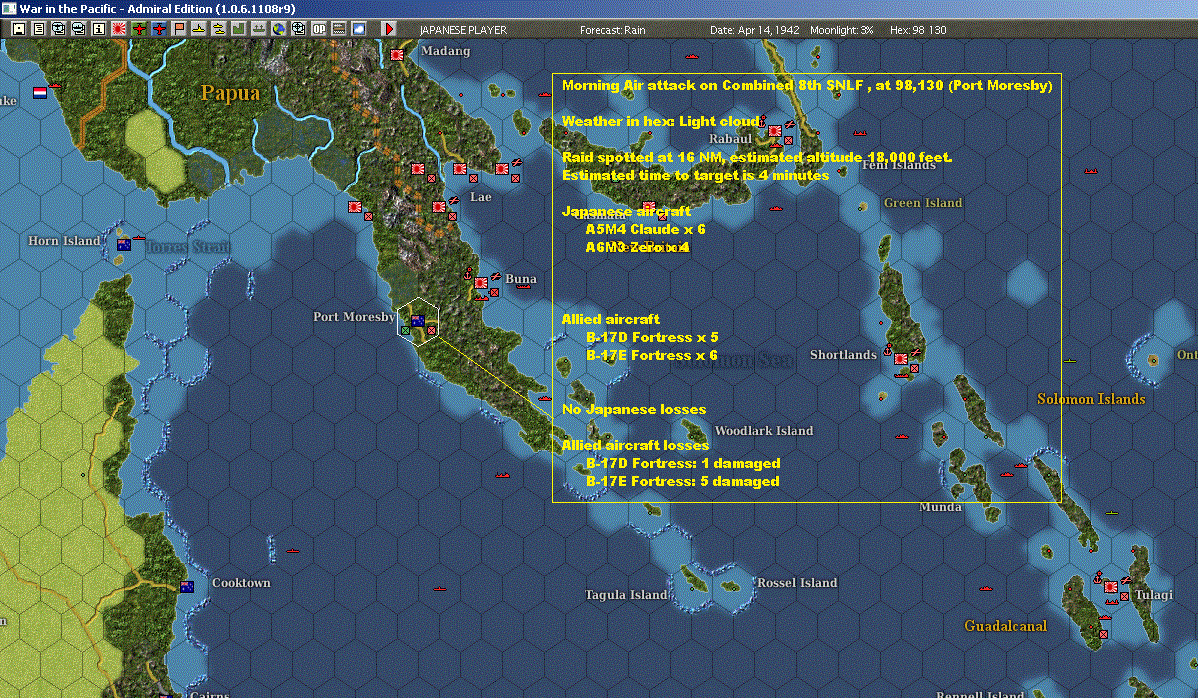Screen dimensions: 1198x698
Task: Click the striped list toolbar icon
Action: click(338, 29)
